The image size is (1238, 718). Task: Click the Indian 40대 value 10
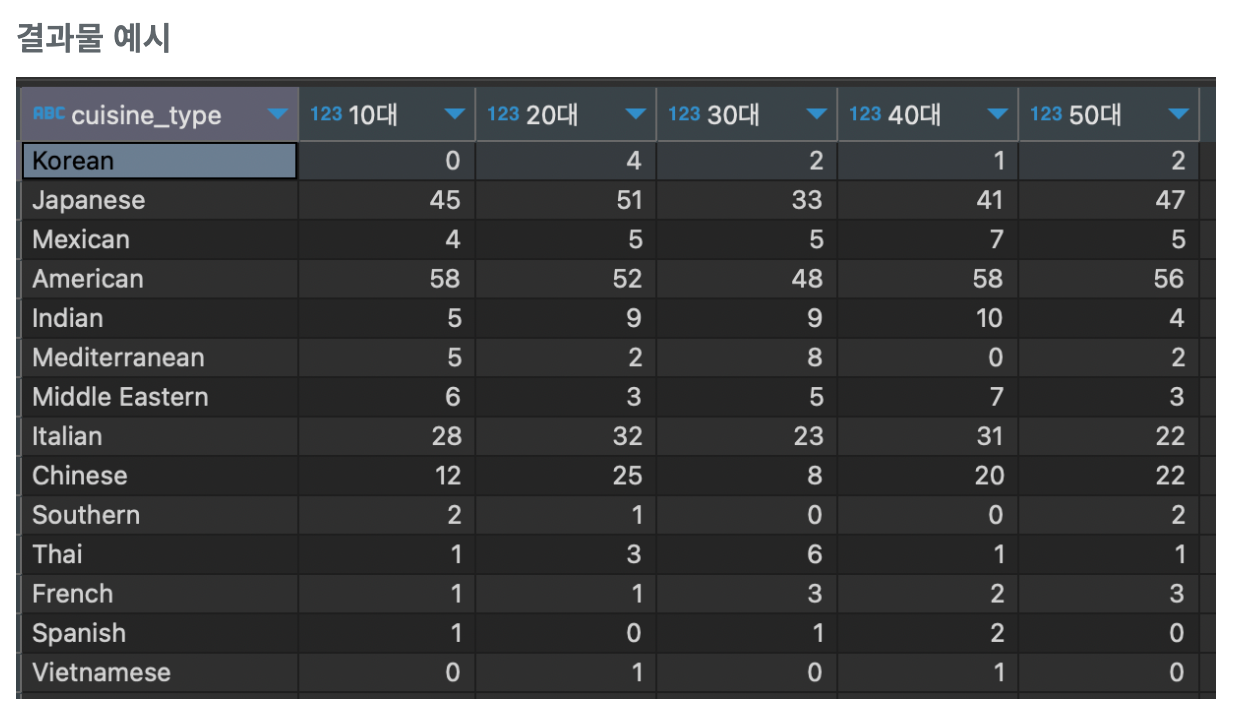pos(989,318)
